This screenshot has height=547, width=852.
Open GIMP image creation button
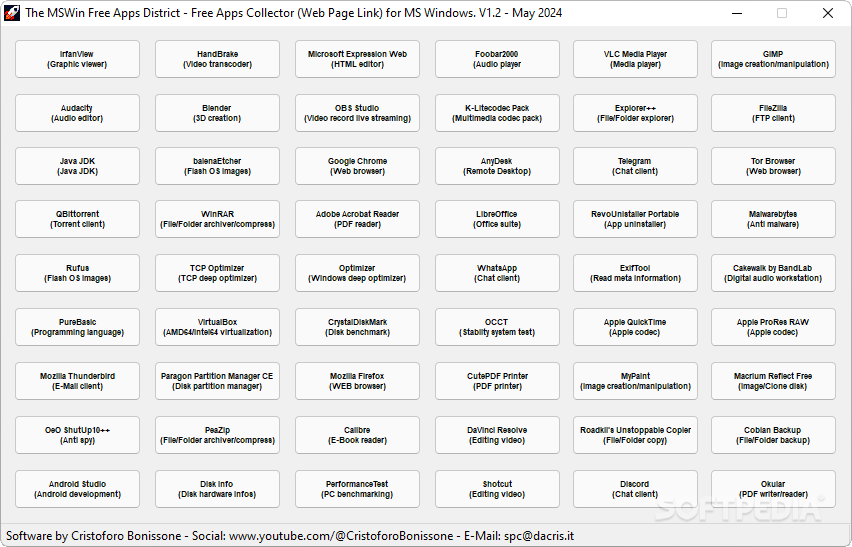point(773,59)
